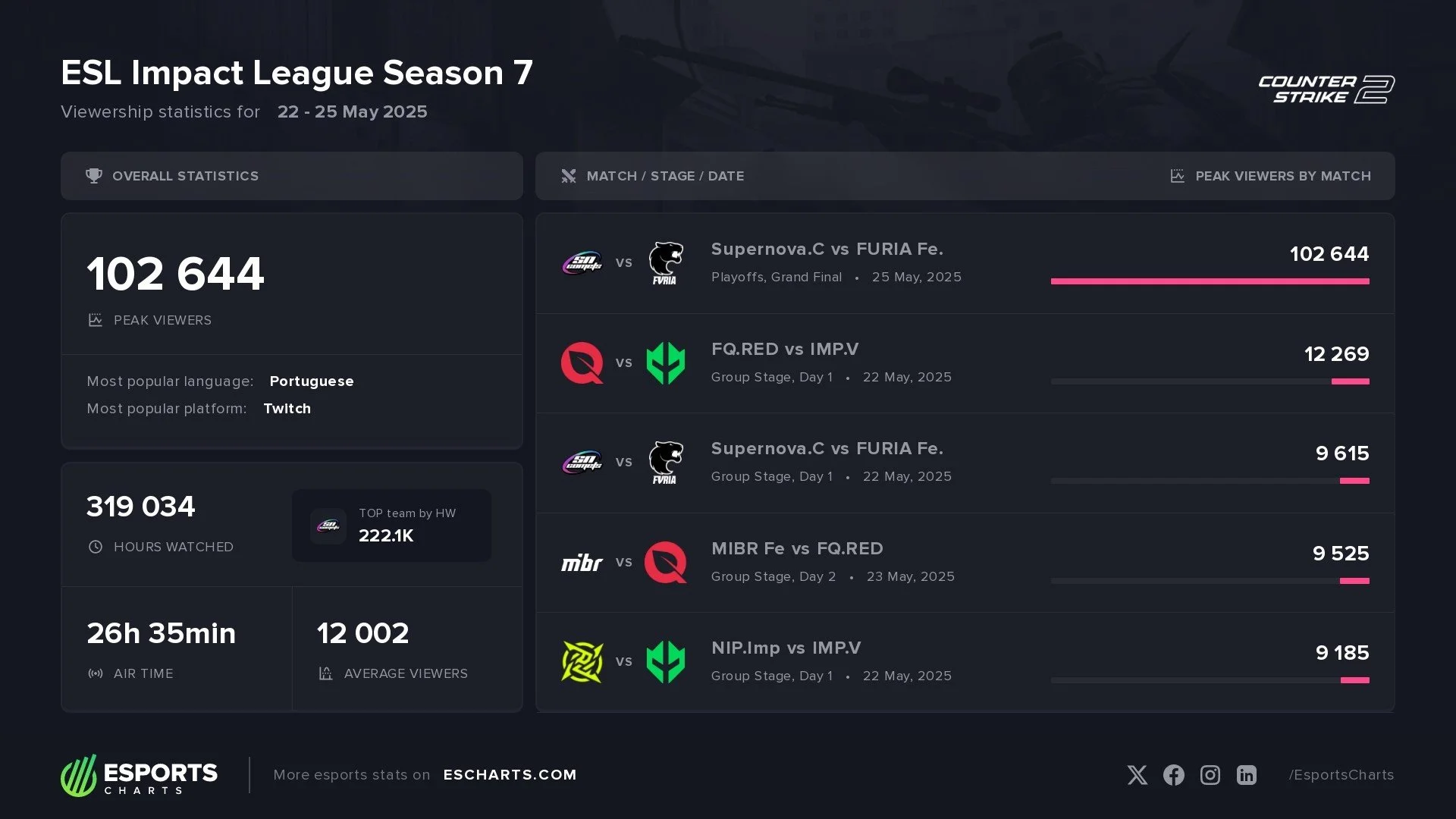The width and height of the screenshot is (1456, 819).
Task: Click the NIP team logo
Action: click(x=582, y=662)
